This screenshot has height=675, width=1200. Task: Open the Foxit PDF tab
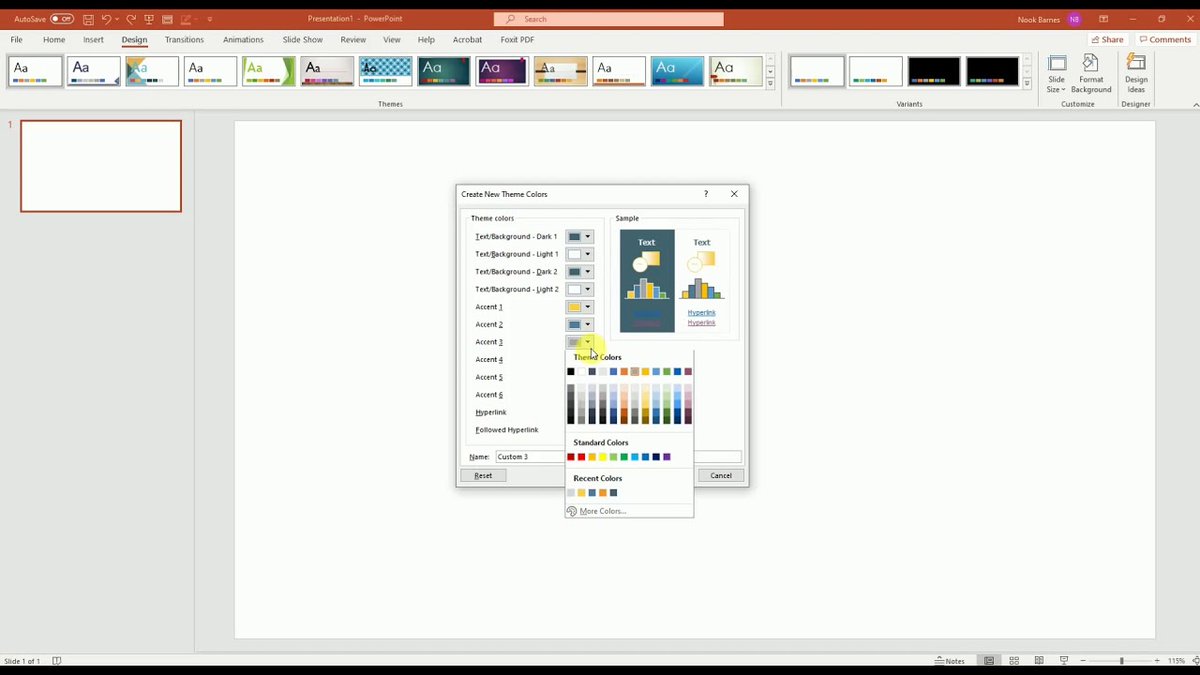tap(517, 40)
